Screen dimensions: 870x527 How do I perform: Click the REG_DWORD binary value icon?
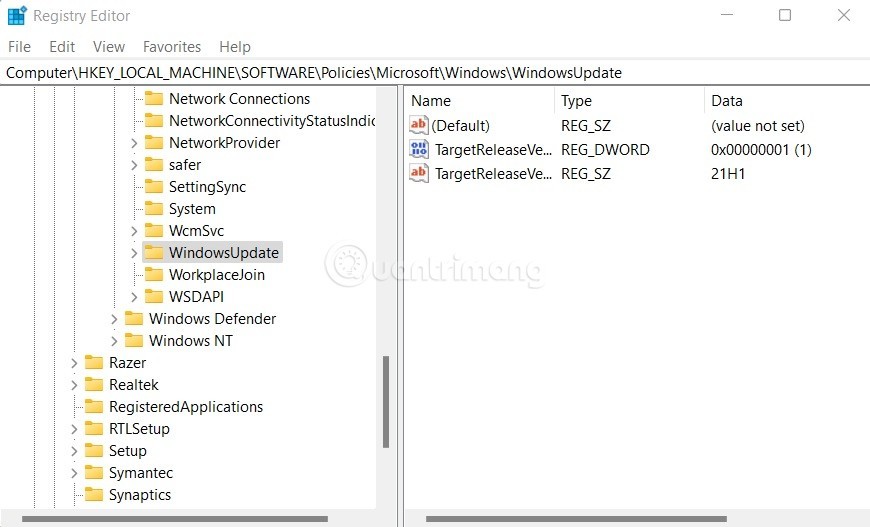(419, 150)
